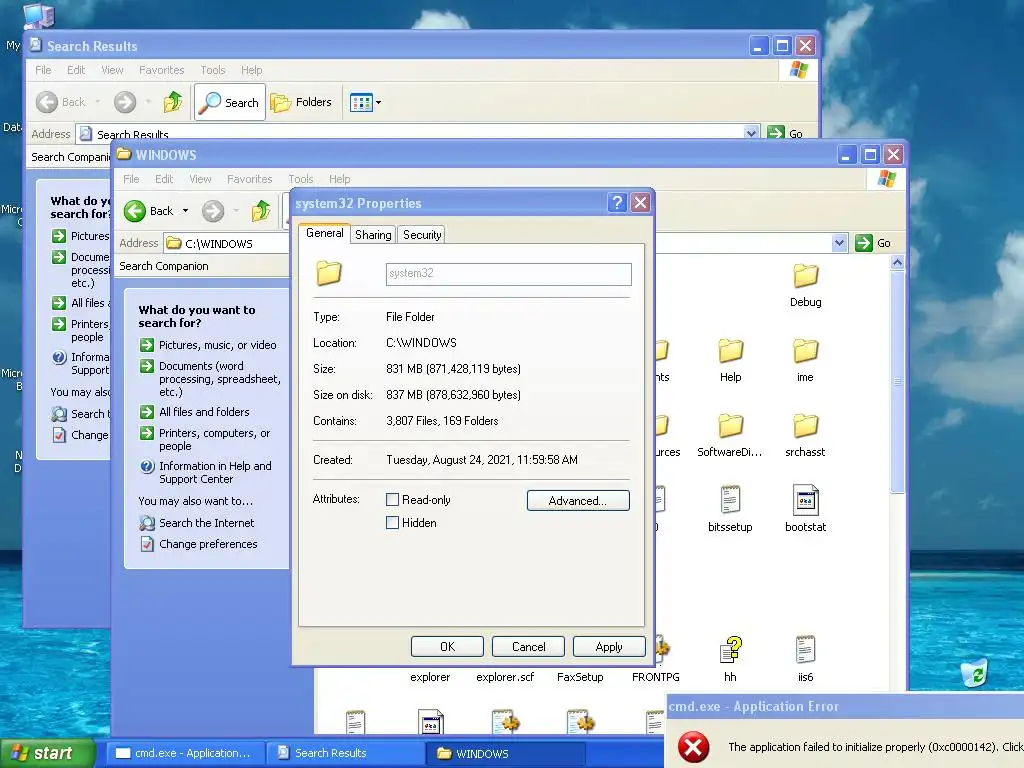
Task: Select the General tab
Action: pyautogui.click(x=325, y=233)
